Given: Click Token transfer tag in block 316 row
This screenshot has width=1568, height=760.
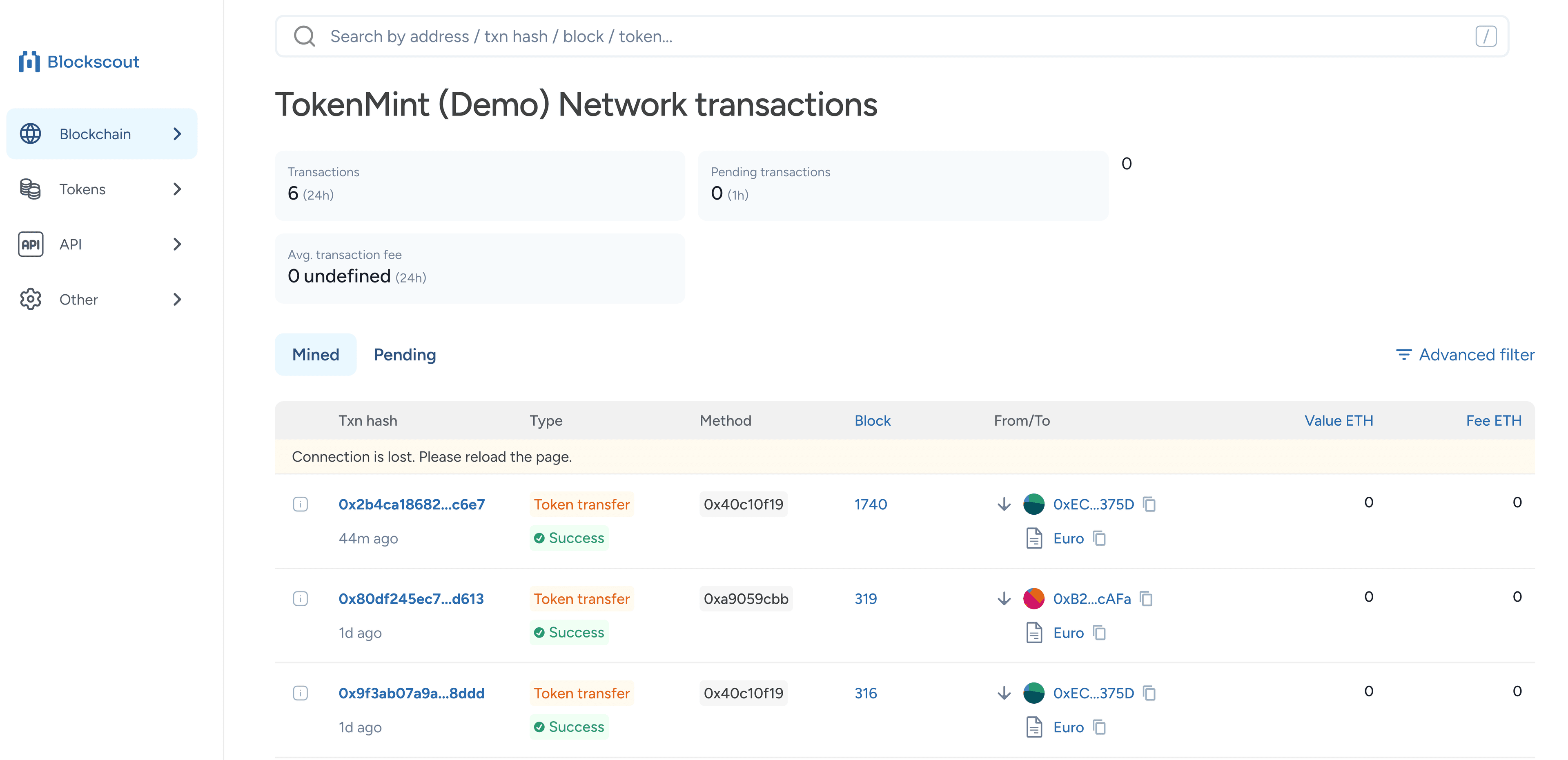Looking at the screenshot, I should [581, 693].
